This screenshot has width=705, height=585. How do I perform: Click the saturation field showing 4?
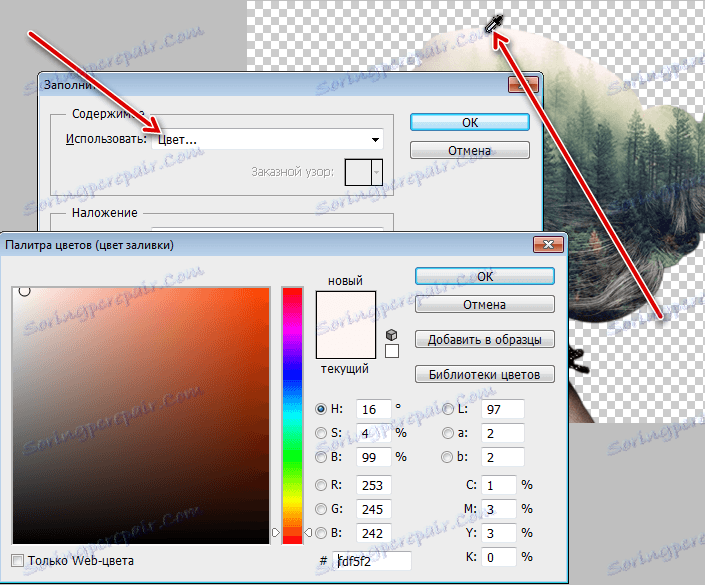click(374, 433)
